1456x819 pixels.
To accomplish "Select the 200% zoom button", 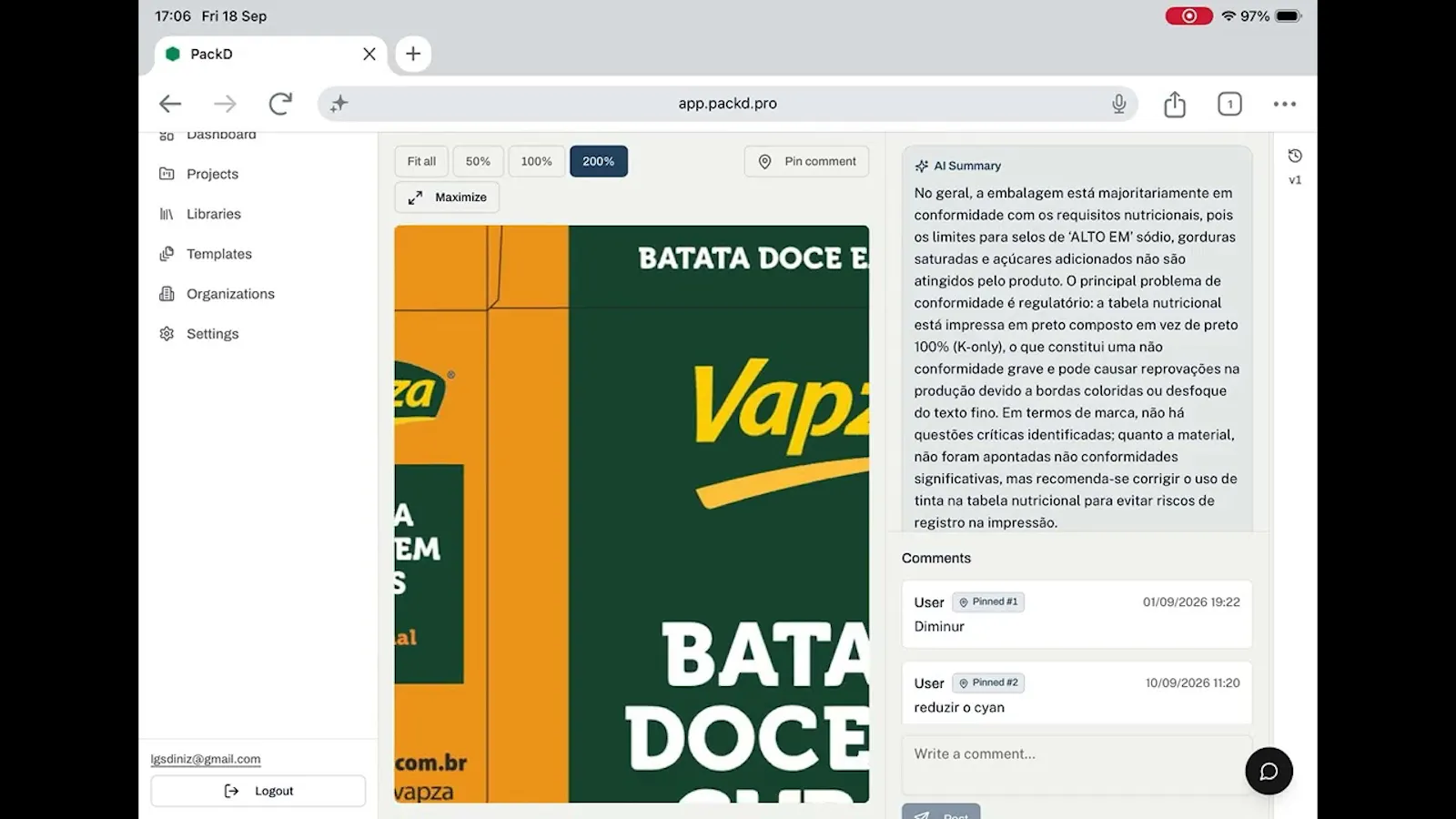I will coord(599,161).
